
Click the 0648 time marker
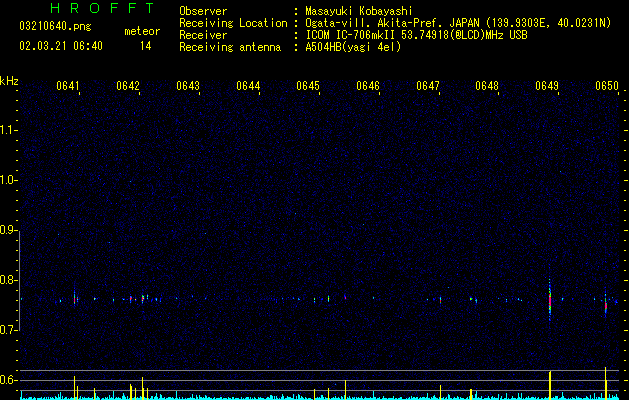pos(487,86)
